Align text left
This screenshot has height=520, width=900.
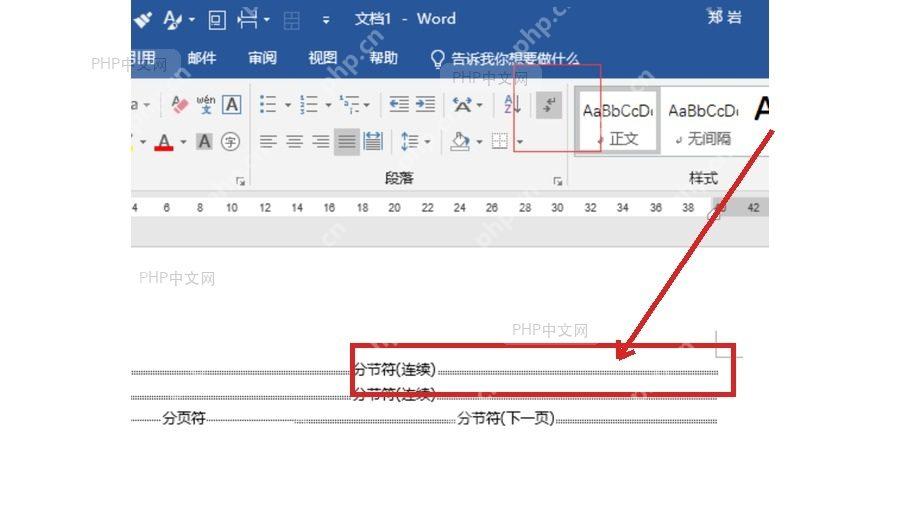coord(268,141)
